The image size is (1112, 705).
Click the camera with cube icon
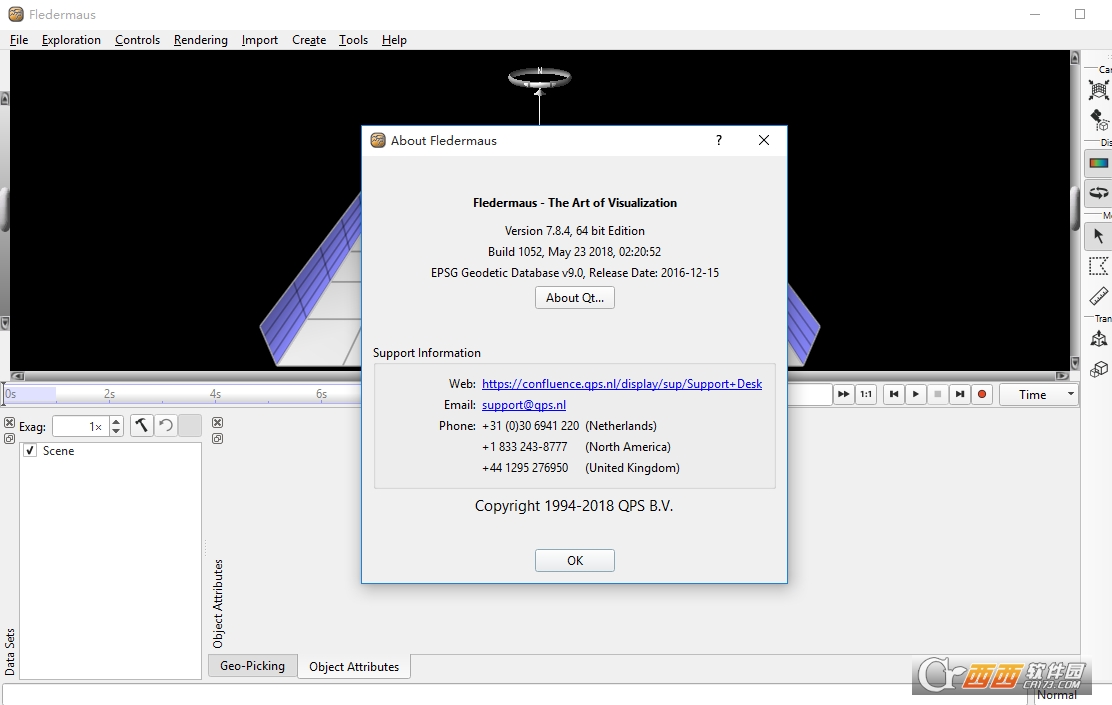(x=1099, y=119)
